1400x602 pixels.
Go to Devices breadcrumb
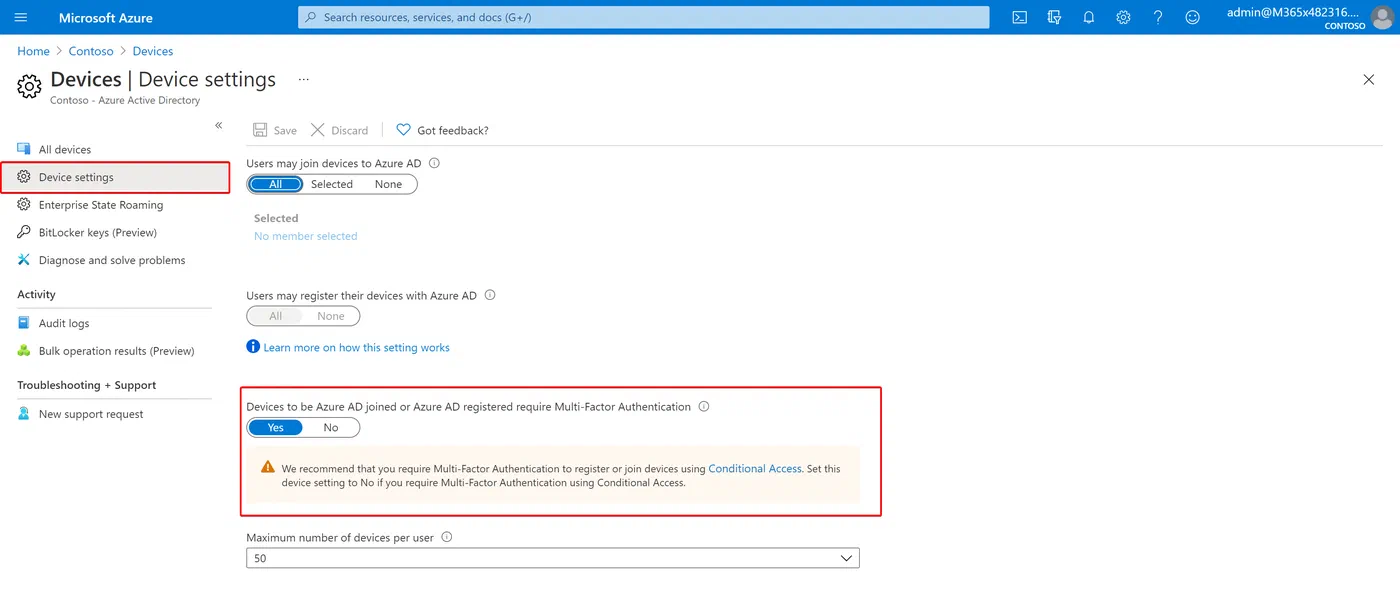153,51
